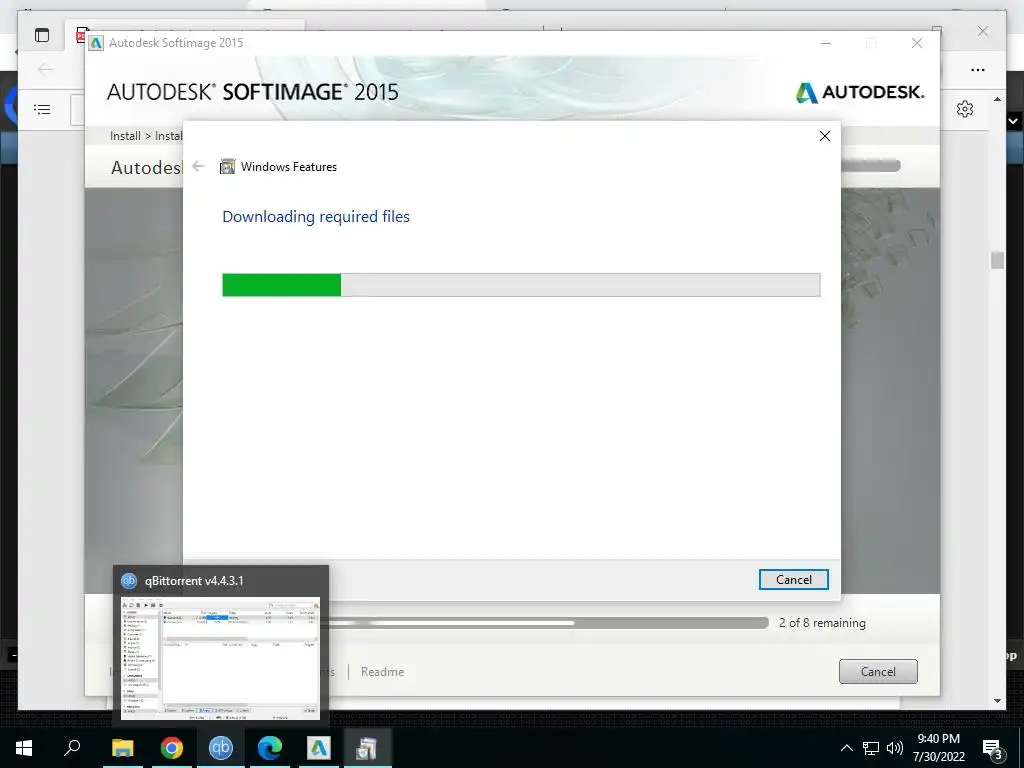This screenshot has height=768, width=1024.
Task: Select the qBittorrent window preview thumbnail
Action: [x=221, y=658]
